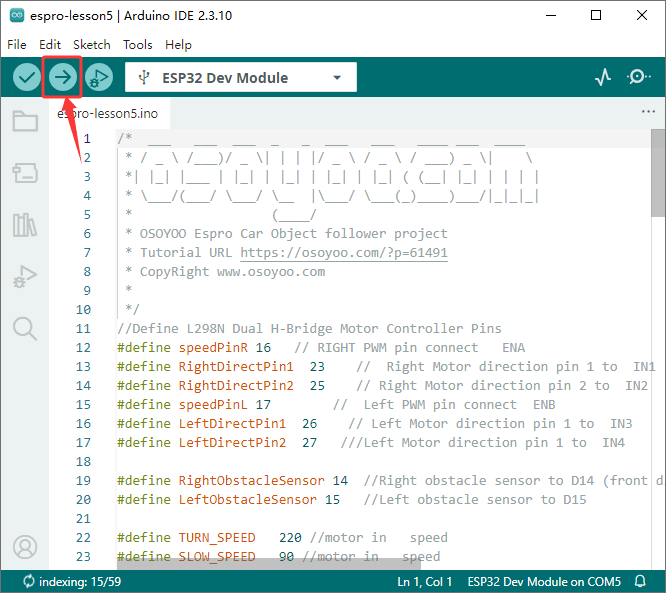Click 'speedPinL' on line 15
This screenshot has height=593, width=666.
click(213, 405)
